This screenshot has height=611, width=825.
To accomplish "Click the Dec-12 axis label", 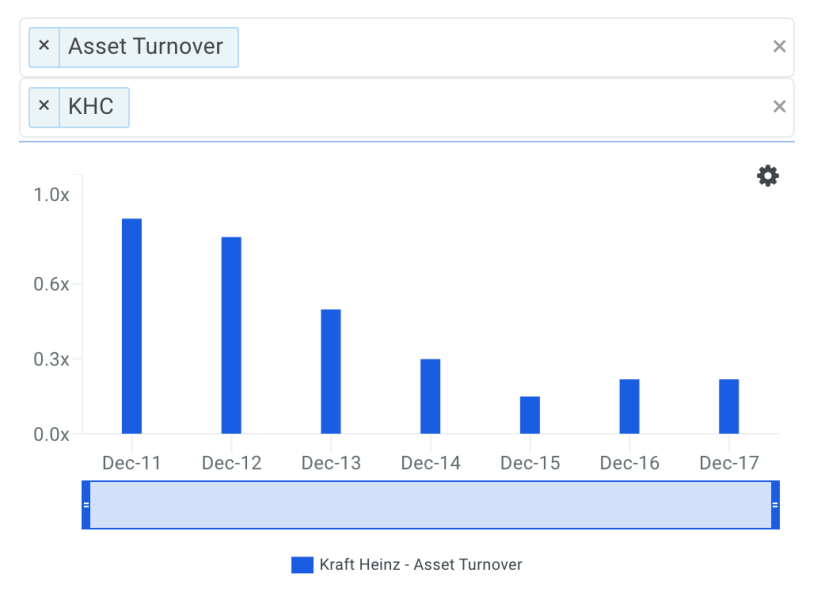I will [x=232, y=463].
